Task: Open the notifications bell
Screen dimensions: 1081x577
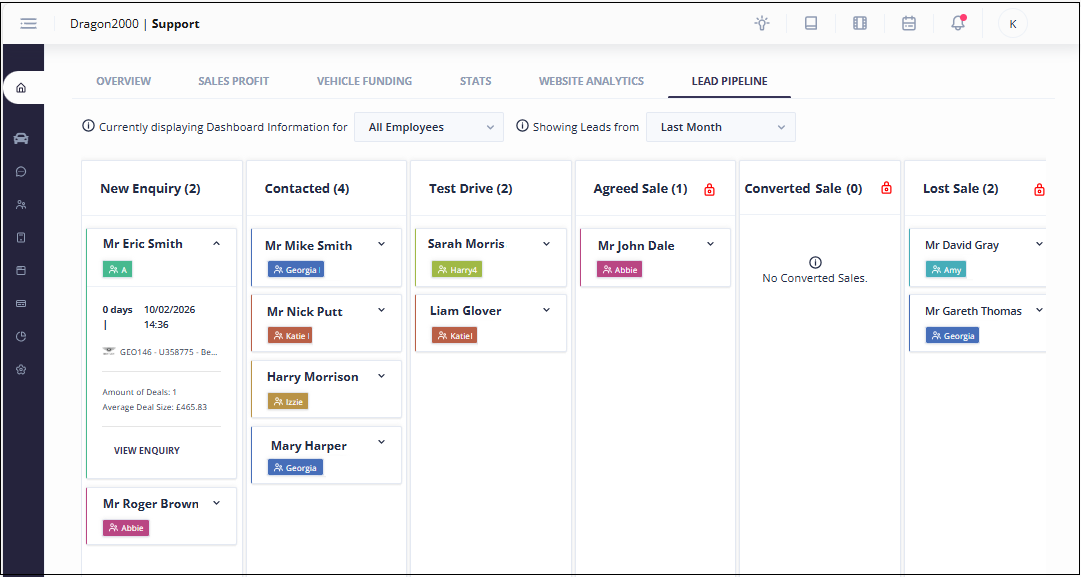Action: point(958,24)
